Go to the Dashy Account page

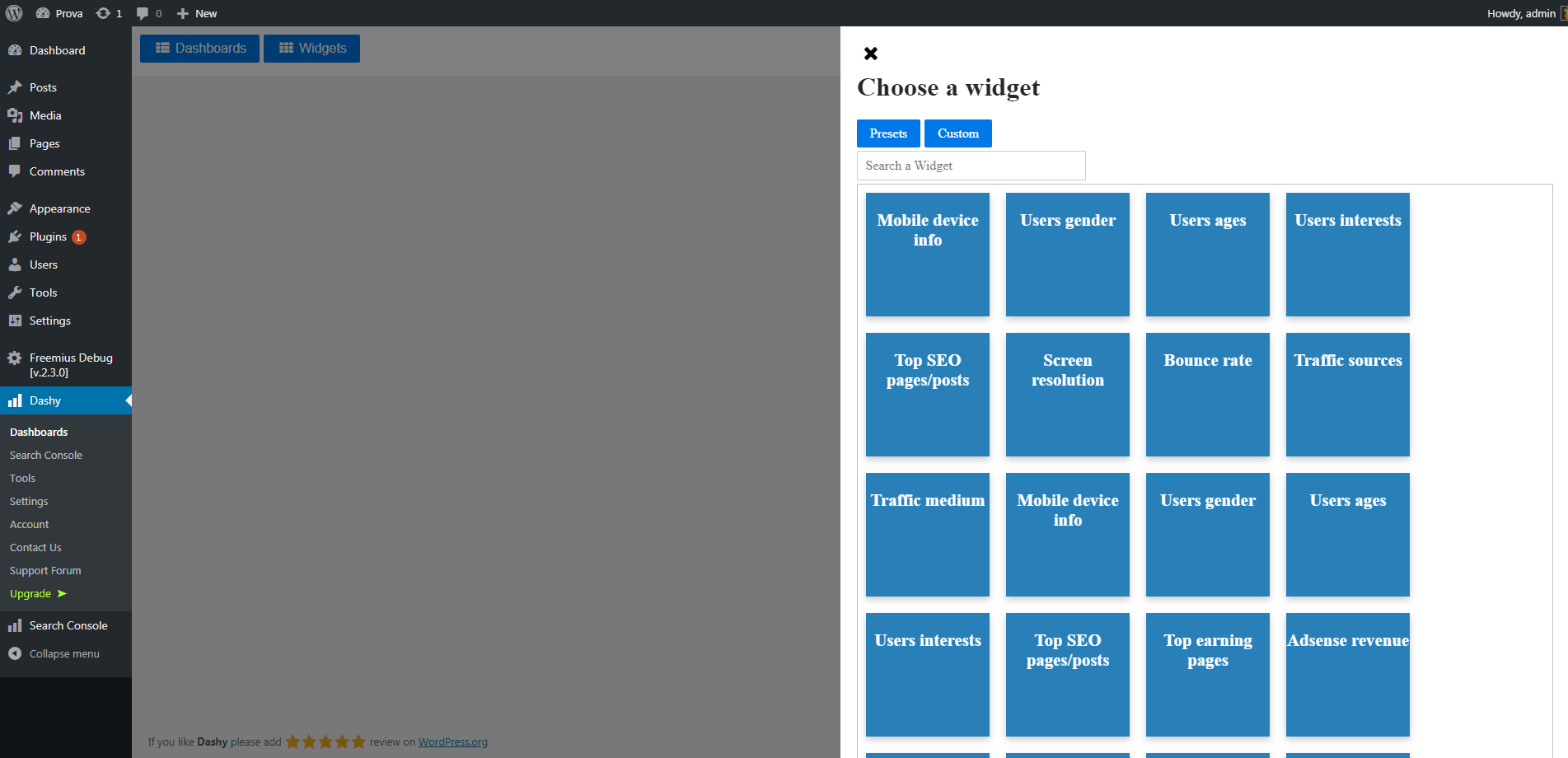tap(30, 524)
